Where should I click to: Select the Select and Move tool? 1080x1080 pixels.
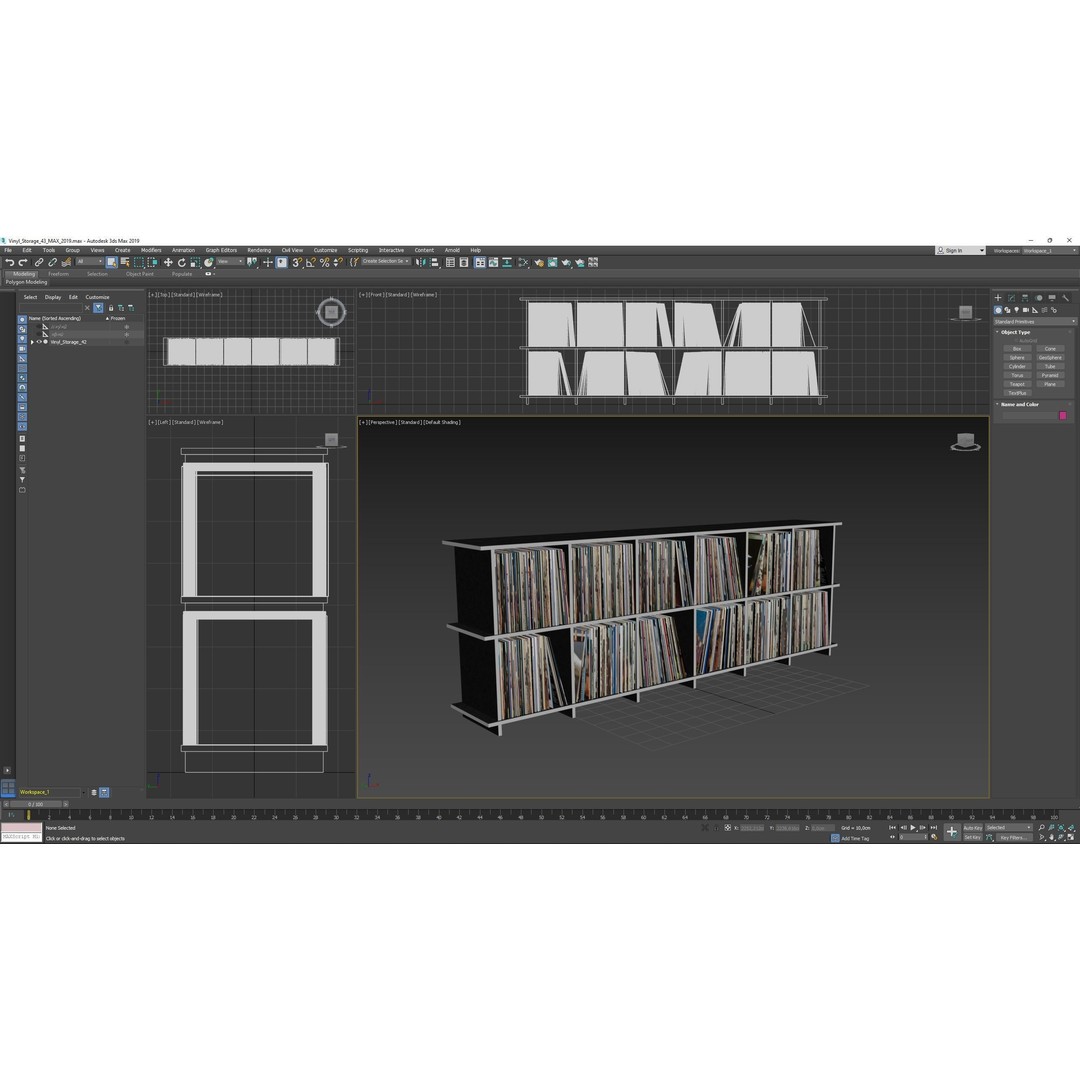tap(167, 262)
